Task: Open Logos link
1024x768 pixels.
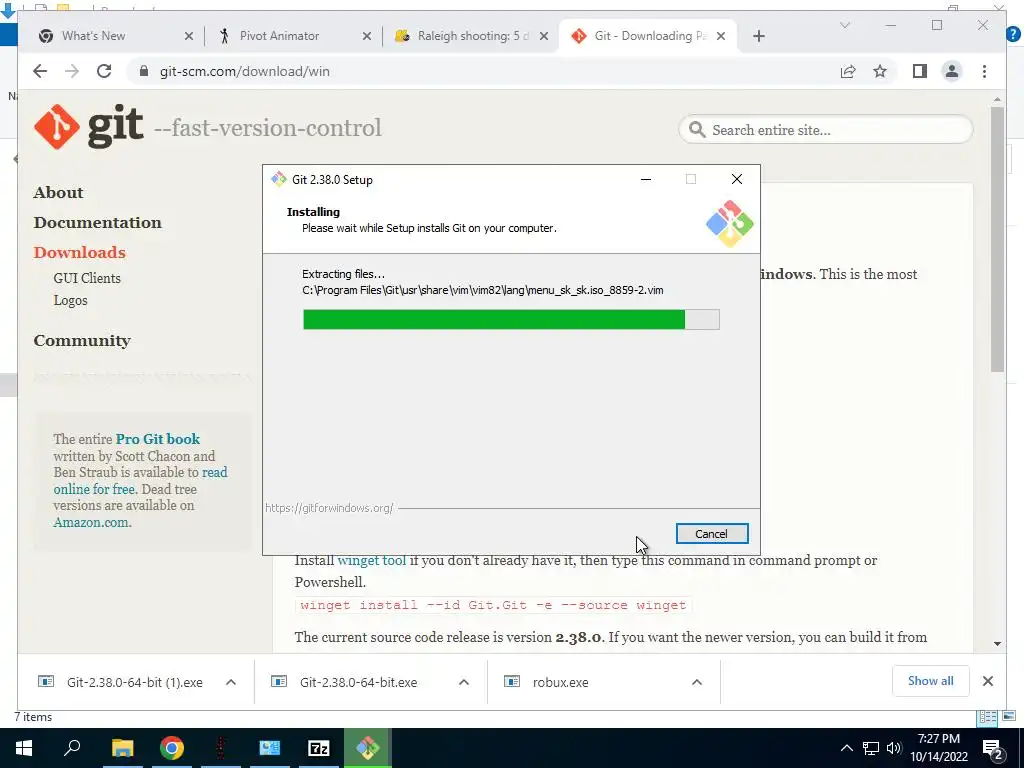Action: coord(71,300)
